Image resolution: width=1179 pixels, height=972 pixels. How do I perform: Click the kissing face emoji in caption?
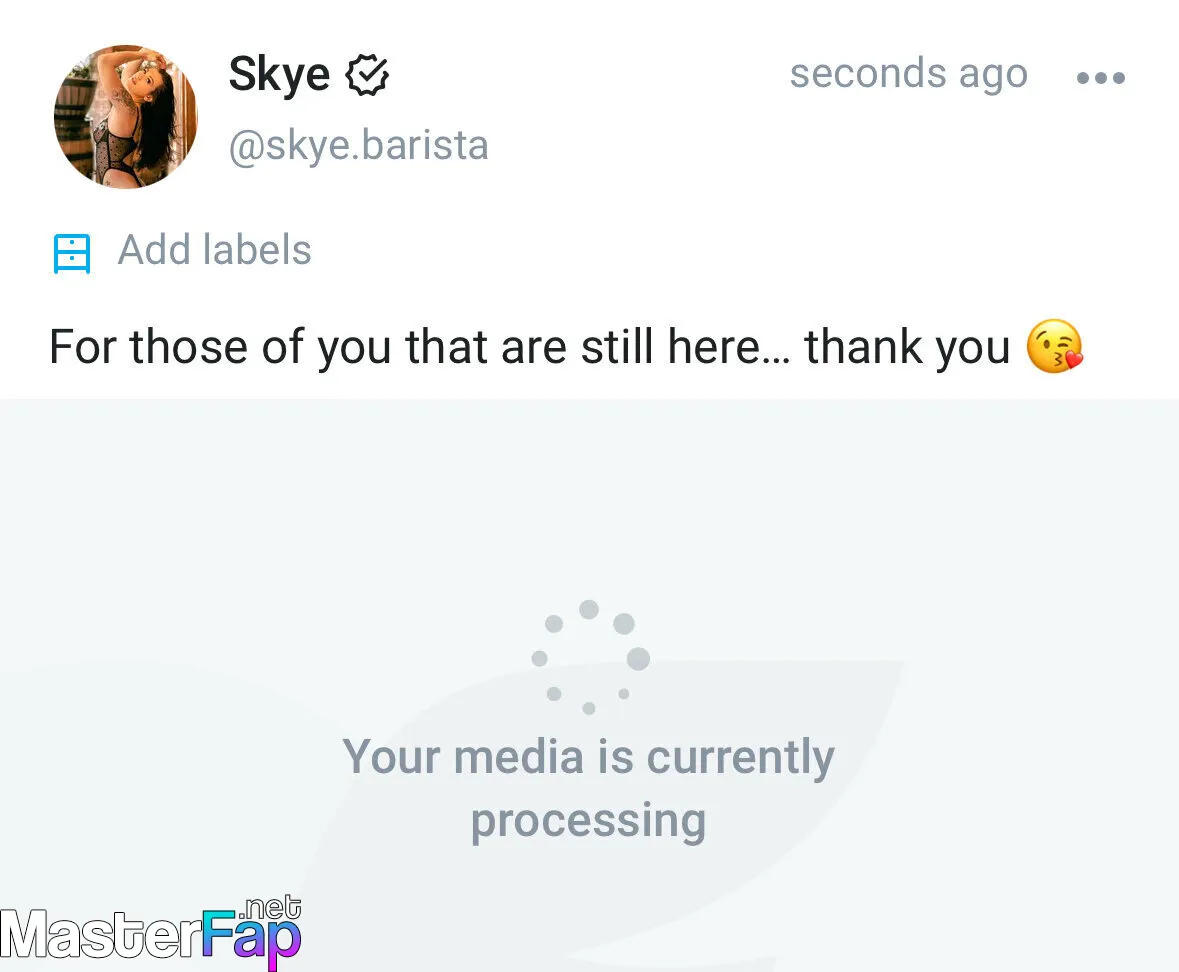tap(1055, 346)
